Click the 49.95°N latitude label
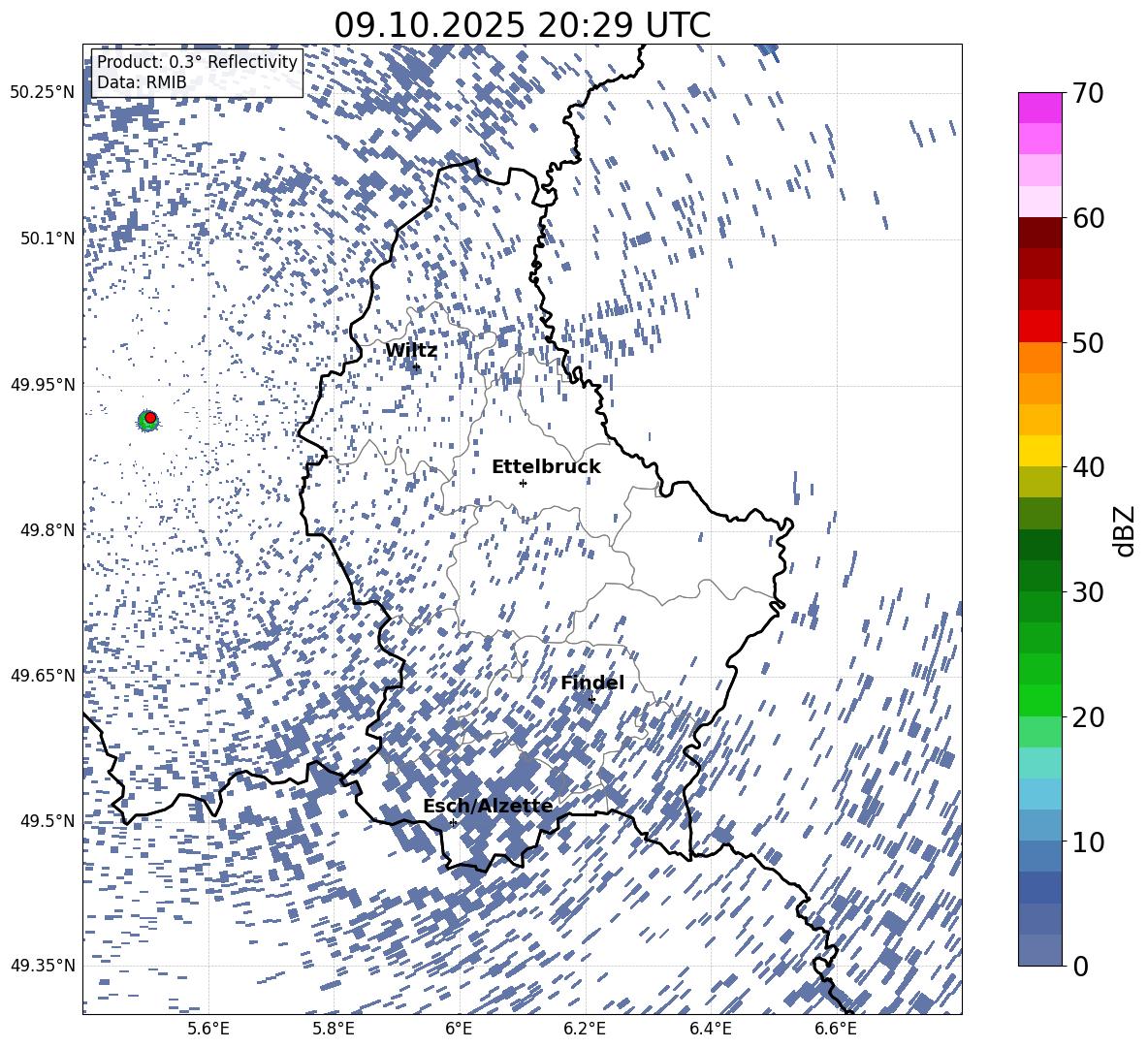This screenshot has width=1148, height=1048. tap(43, 384)
